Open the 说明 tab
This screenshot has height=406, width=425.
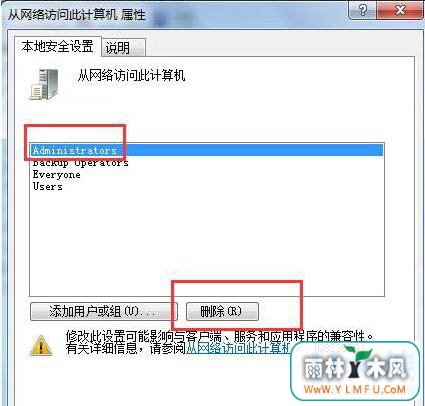[123, 48]
